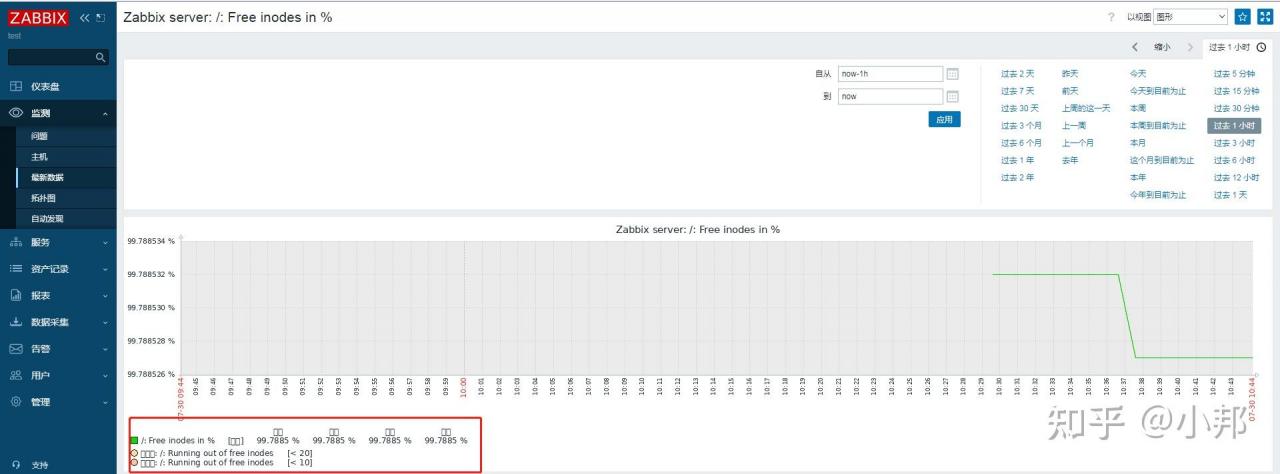Expand the 服务 menu chevron

point(105,243)
